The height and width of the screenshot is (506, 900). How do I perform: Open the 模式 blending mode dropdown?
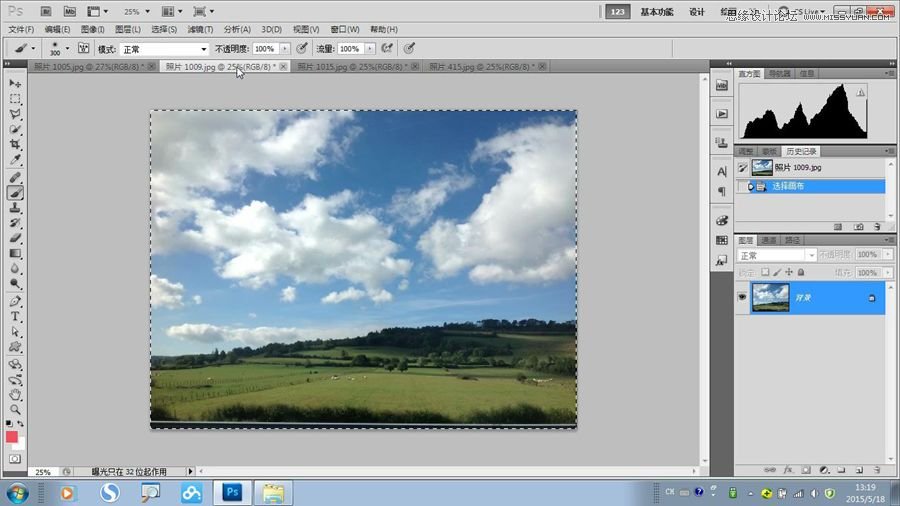pos(165,48)
